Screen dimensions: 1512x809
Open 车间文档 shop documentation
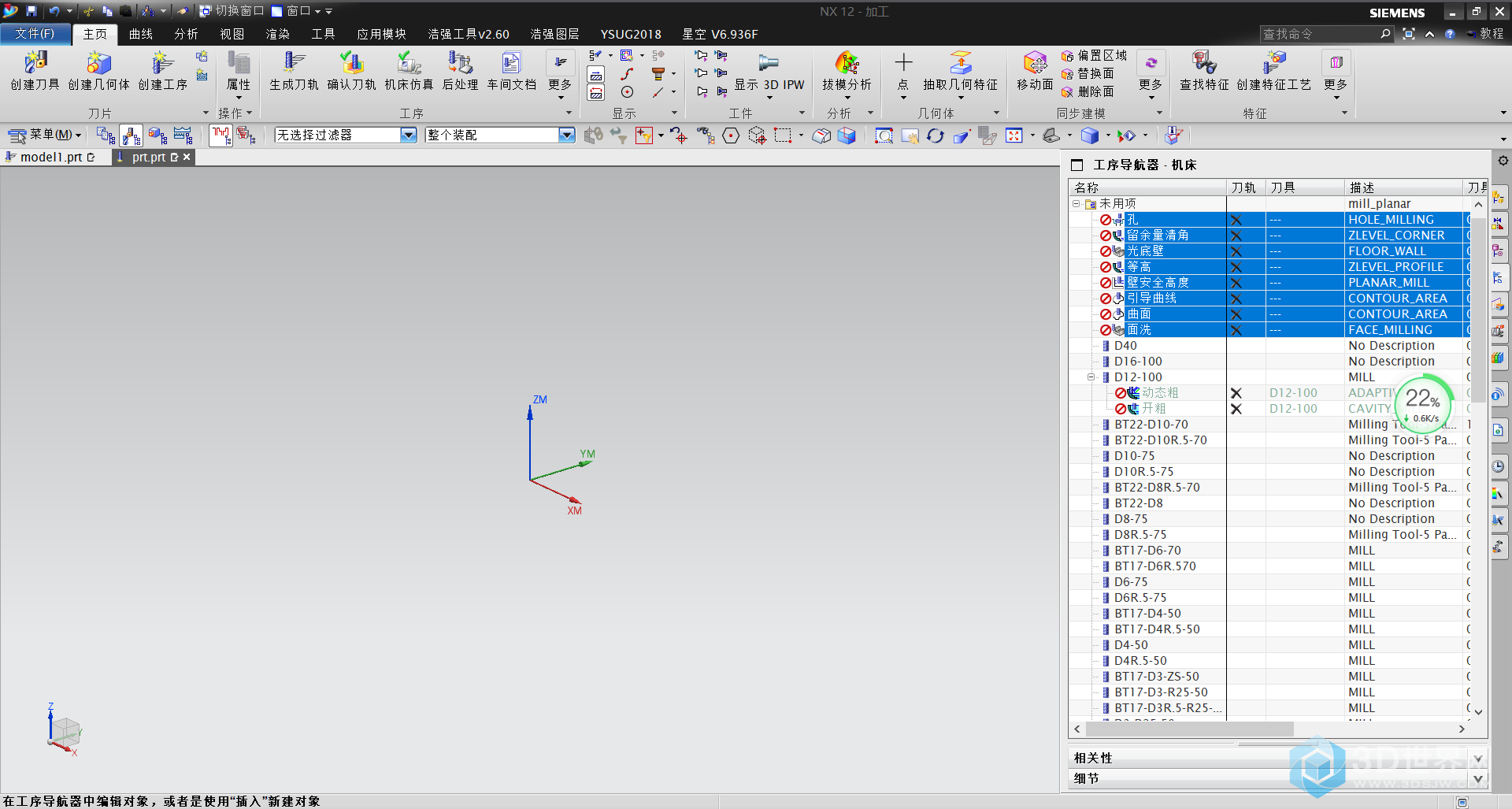[x=511, y=71]
